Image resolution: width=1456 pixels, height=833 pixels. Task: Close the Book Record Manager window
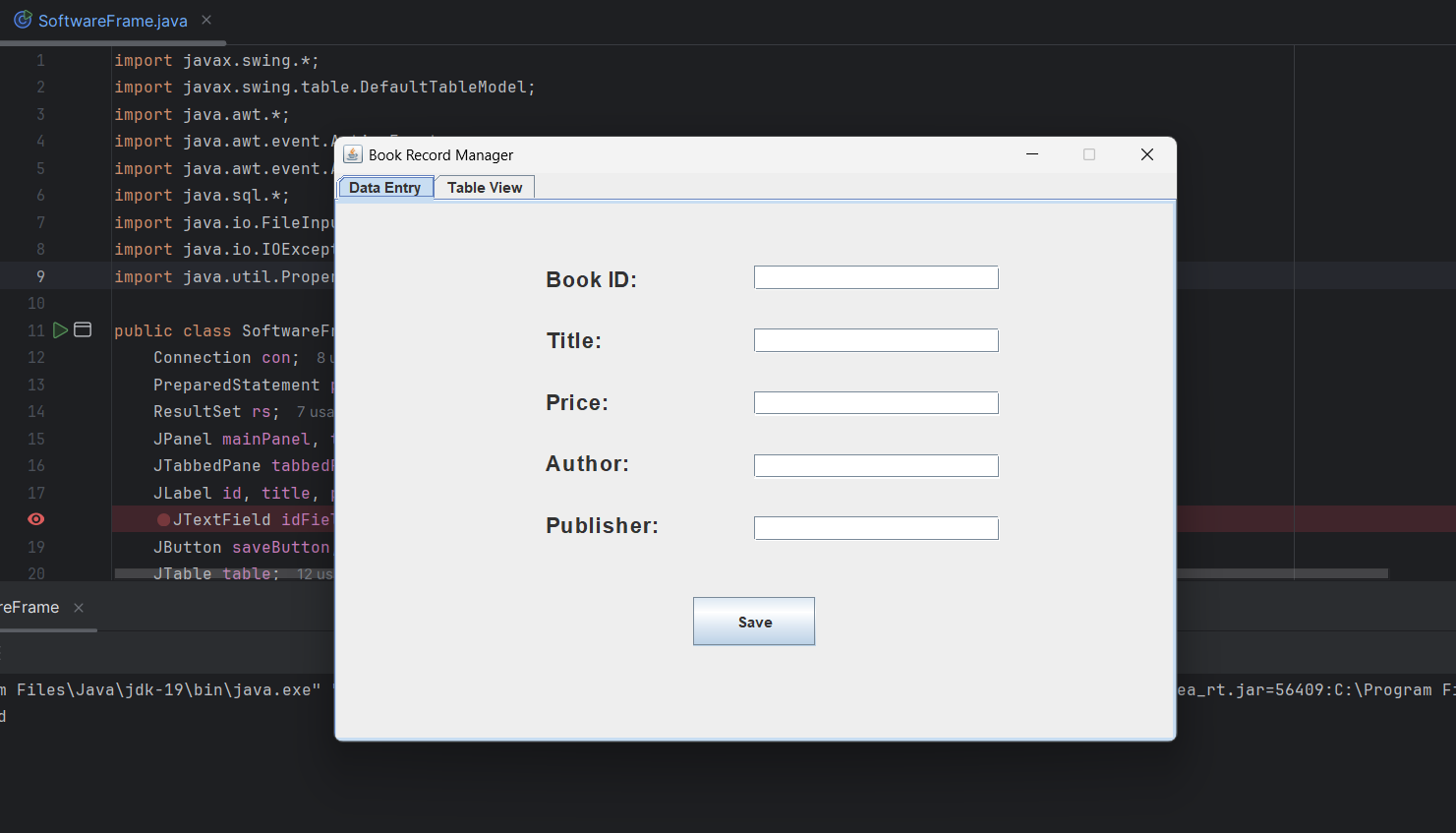[x=1146, y=154]
